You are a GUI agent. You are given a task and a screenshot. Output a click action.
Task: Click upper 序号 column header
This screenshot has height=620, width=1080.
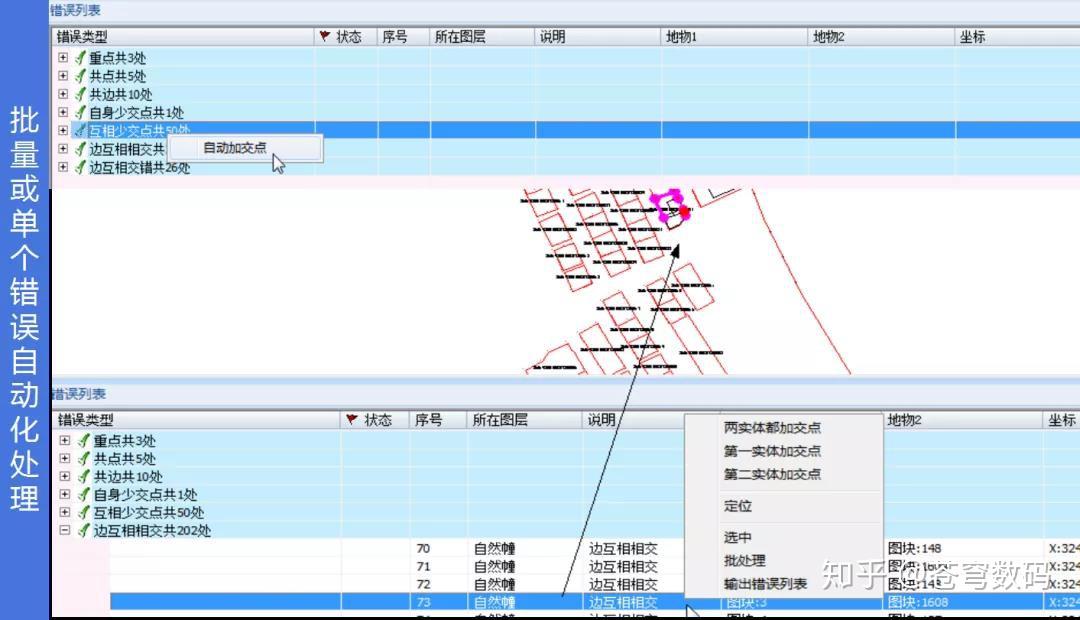[404, 37]
